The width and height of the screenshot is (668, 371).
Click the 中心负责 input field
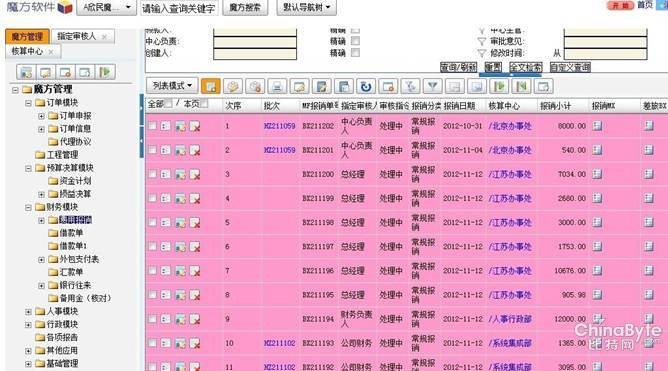[255, 42]
